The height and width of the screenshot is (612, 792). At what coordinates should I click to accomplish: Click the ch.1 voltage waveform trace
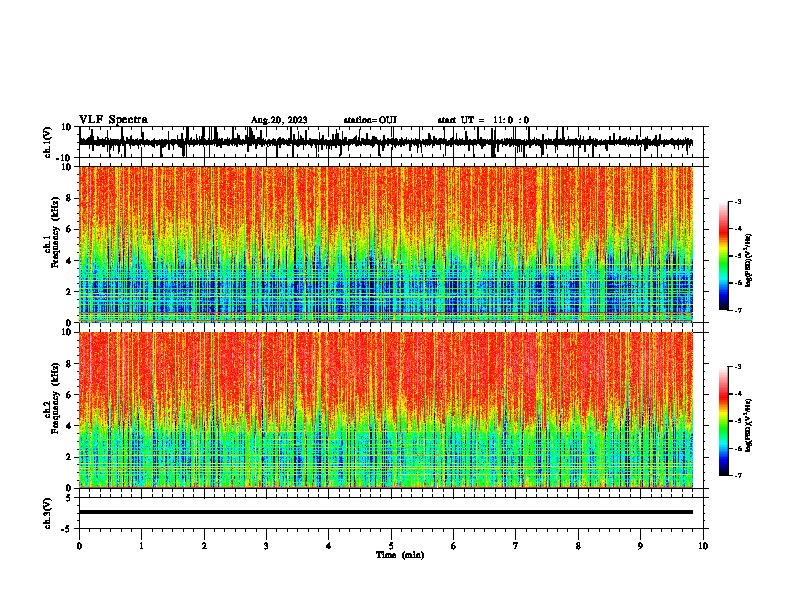[x=386, y=142]
